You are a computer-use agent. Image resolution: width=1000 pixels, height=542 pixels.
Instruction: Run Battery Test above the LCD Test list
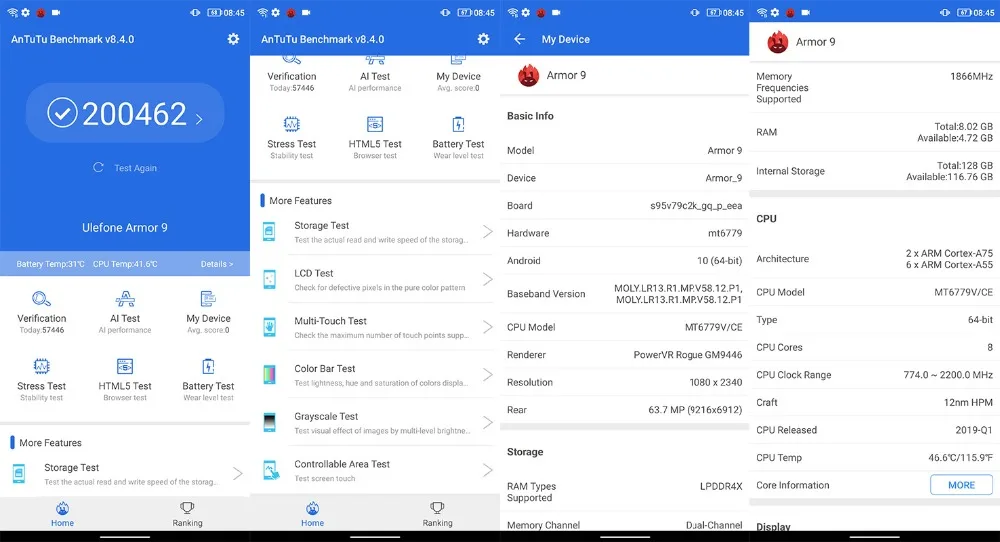click(459, 124)
